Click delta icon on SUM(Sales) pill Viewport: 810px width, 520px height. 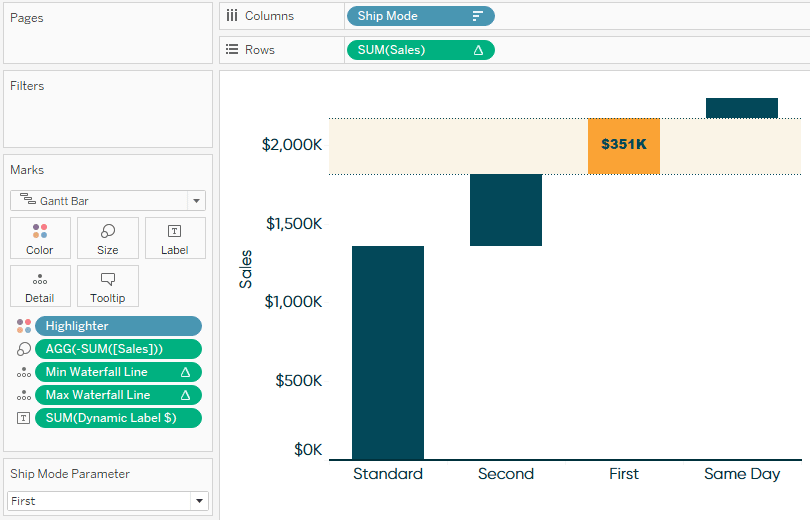pos(478,50)
